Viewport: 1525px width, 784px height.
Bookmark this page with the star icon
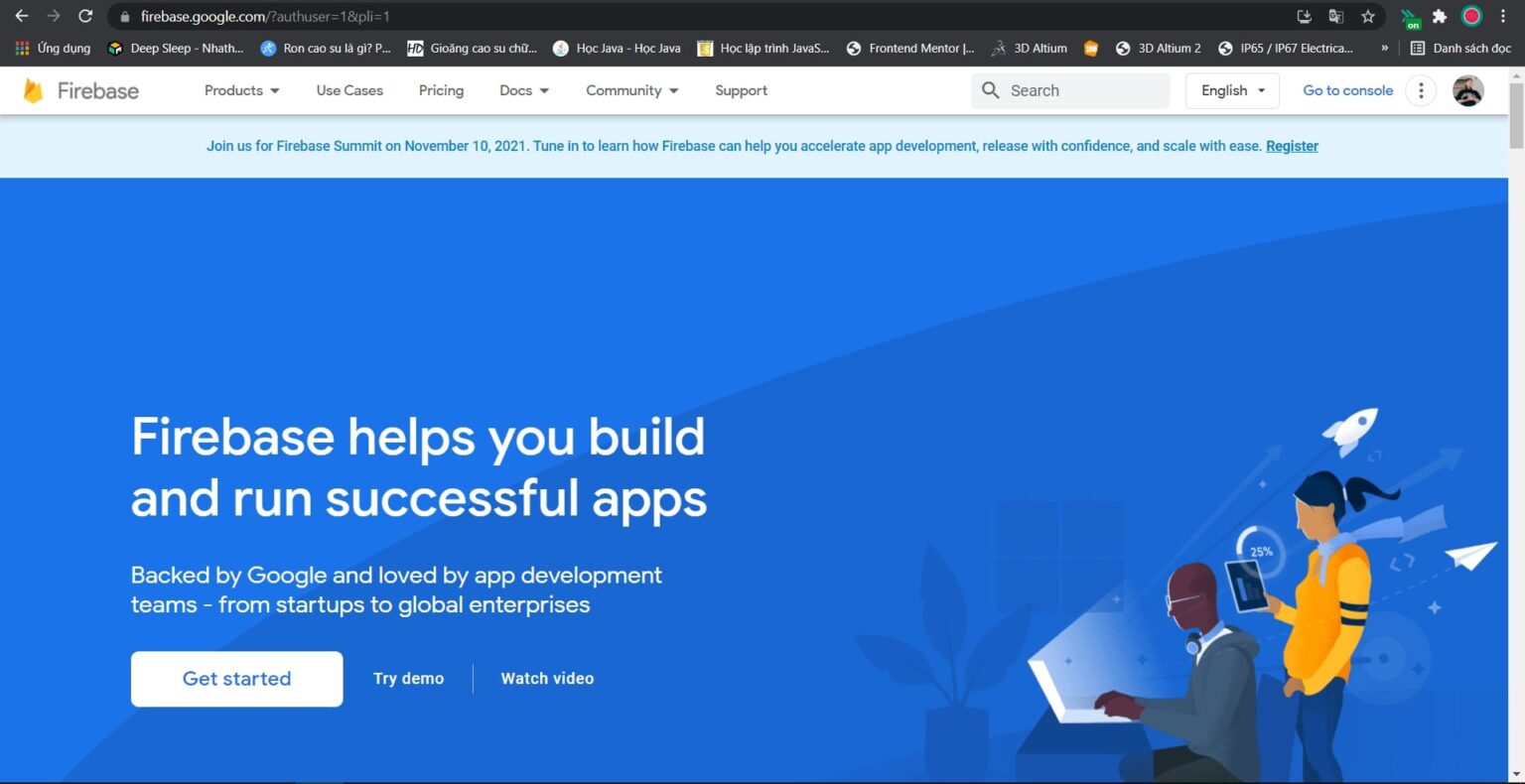(x=1368, y=16)
